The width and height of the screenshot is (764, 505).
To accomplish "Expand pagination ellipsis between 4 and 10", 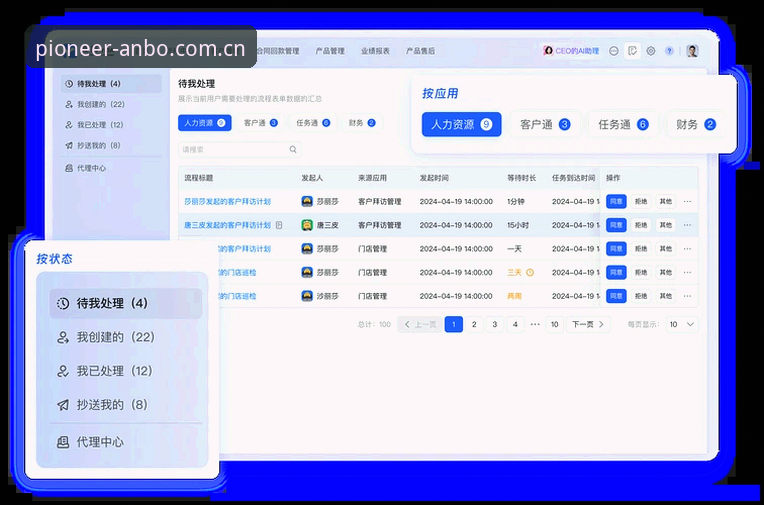I will click(535, 325).
